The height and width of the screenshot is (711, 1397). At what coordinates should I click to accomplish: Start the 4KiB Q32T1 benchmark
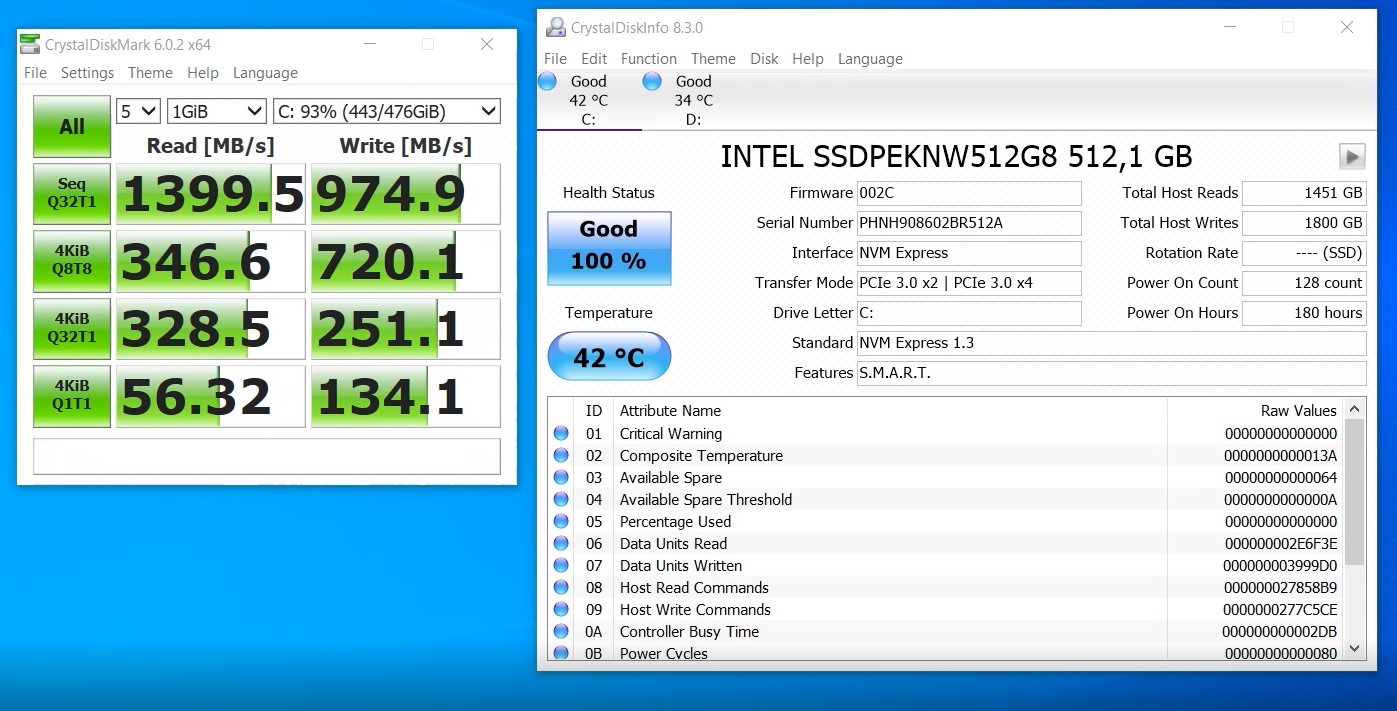(72, 328)
